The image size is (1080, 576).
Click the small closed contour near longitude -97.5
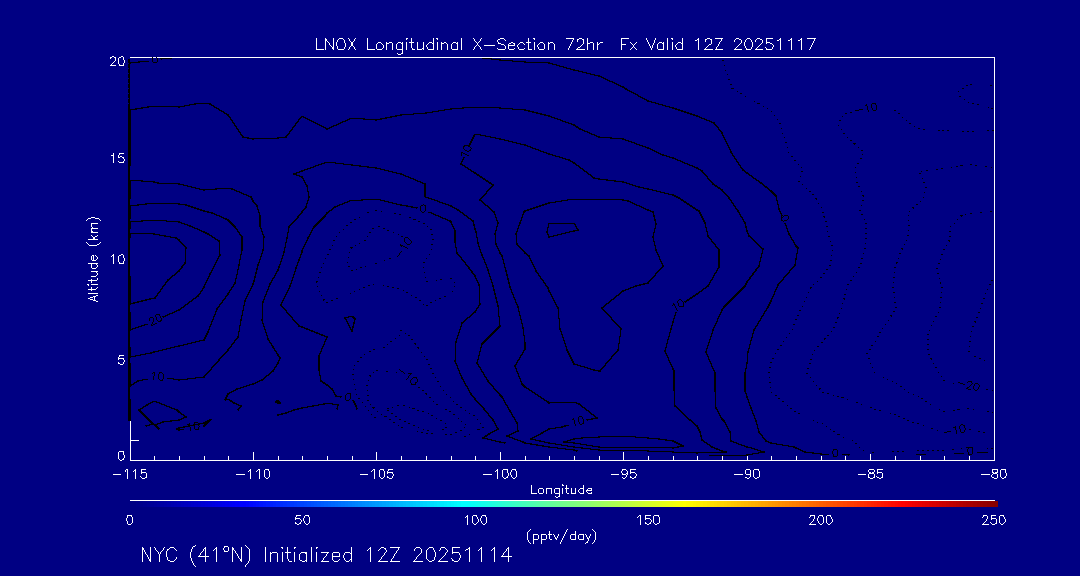[562, 230]
